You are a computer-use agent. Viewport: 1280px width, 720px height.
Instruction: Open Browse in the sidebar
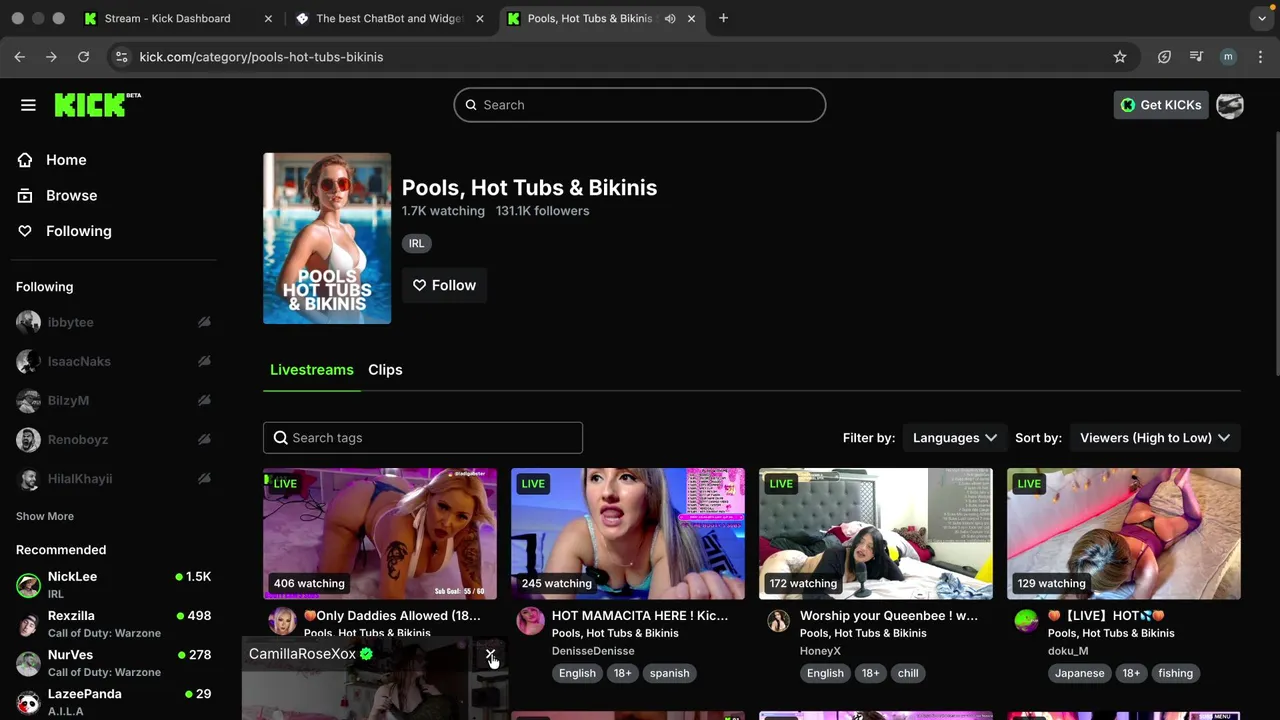pos(71,195)
